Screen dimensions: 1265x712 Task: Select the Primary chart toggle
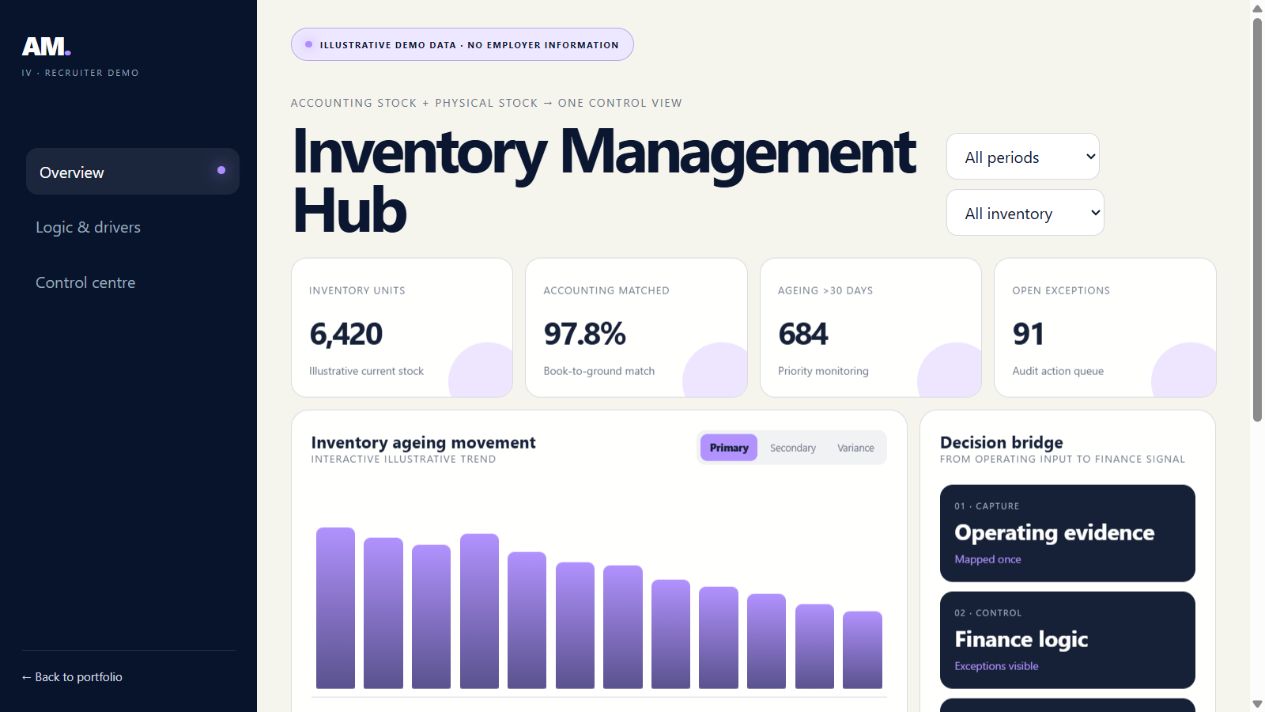(x=729, y=448)
